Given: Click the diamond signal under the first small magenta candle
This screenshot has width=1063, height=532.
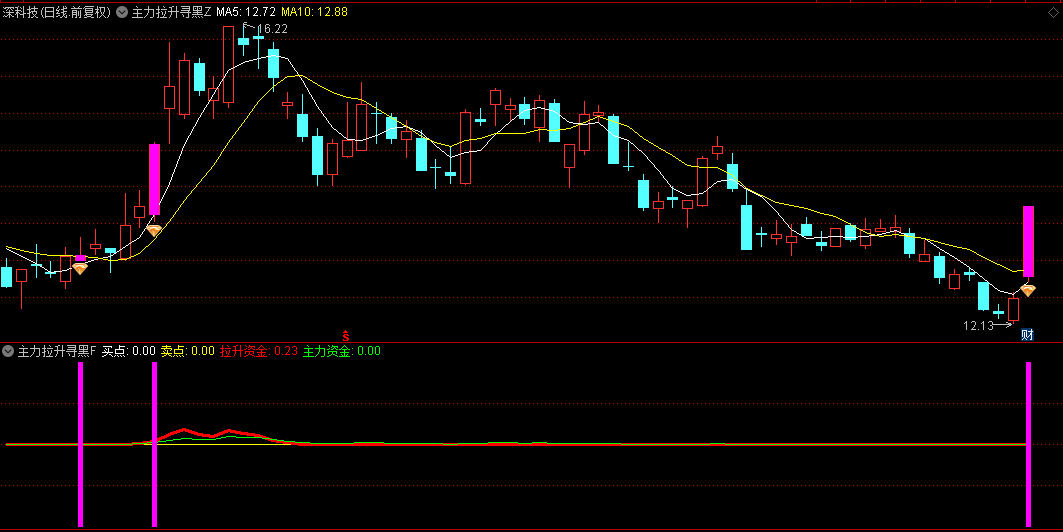Looking at the screenshot, I should (x=80, y=268).
